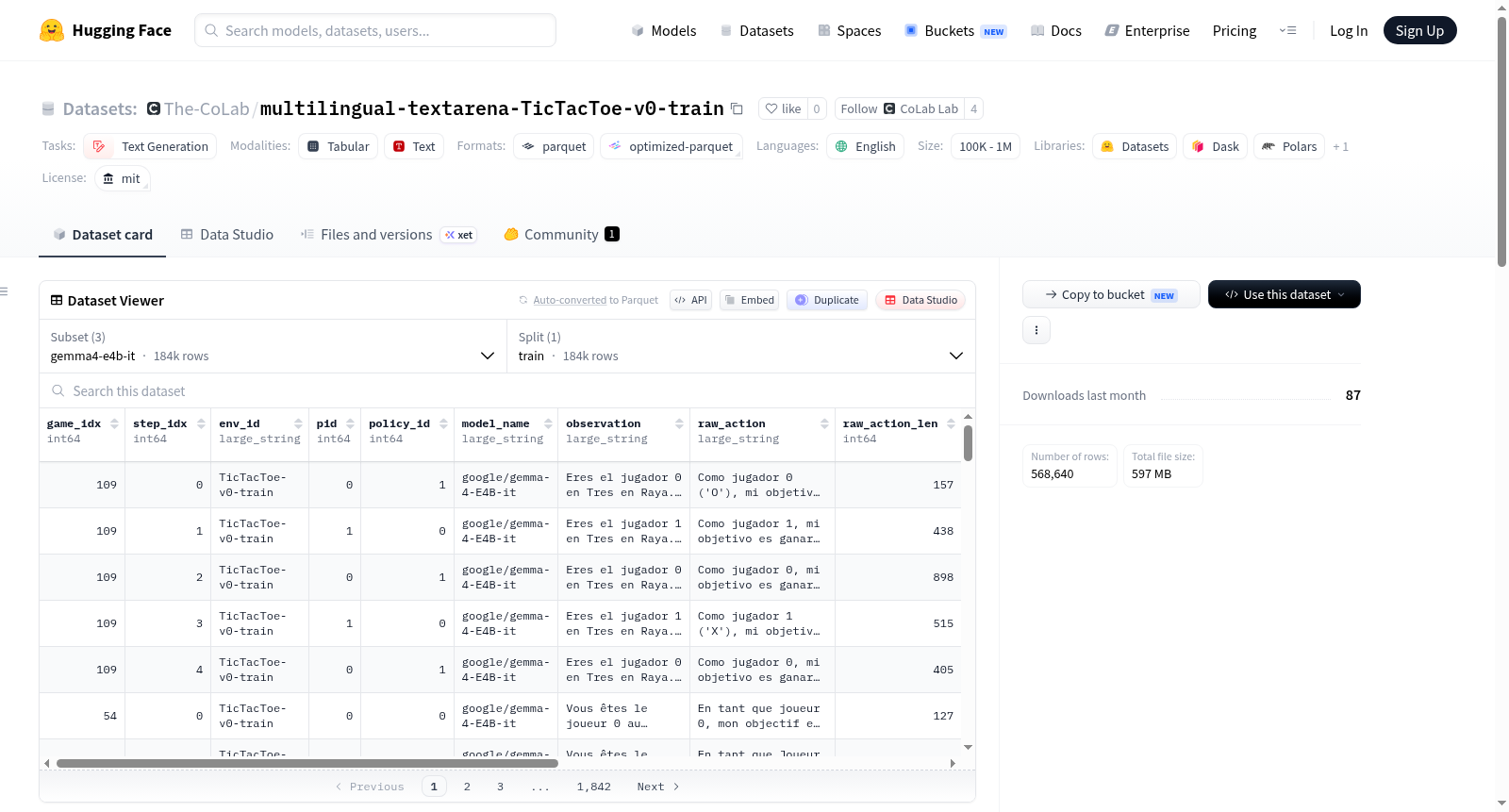Click the Sign Up button

click(1420, 30)
